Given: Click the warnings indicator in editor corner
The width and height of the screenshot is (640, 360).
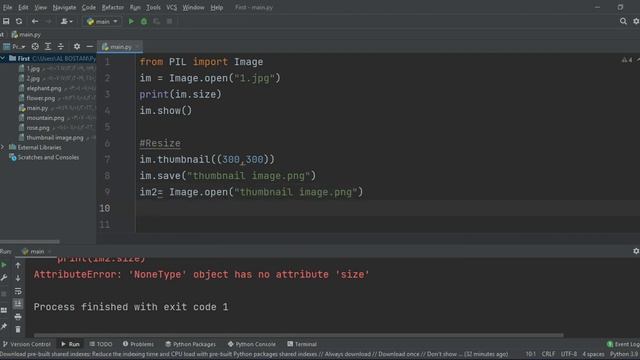Looking at the screenshot, I should (x=627, y=60).
